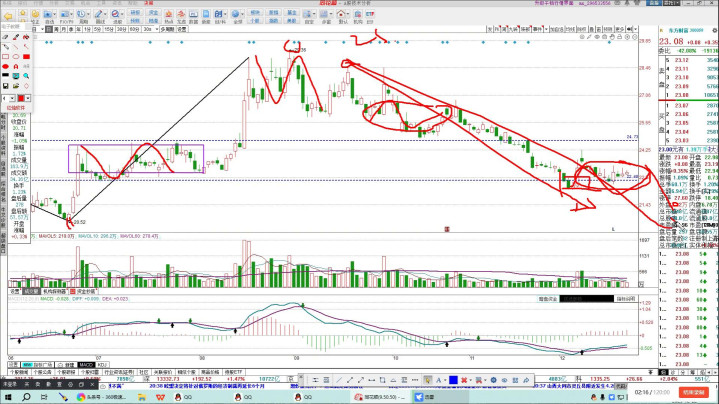
Task: Switch to the MACD indicator tab
Action: coord(86,365)
